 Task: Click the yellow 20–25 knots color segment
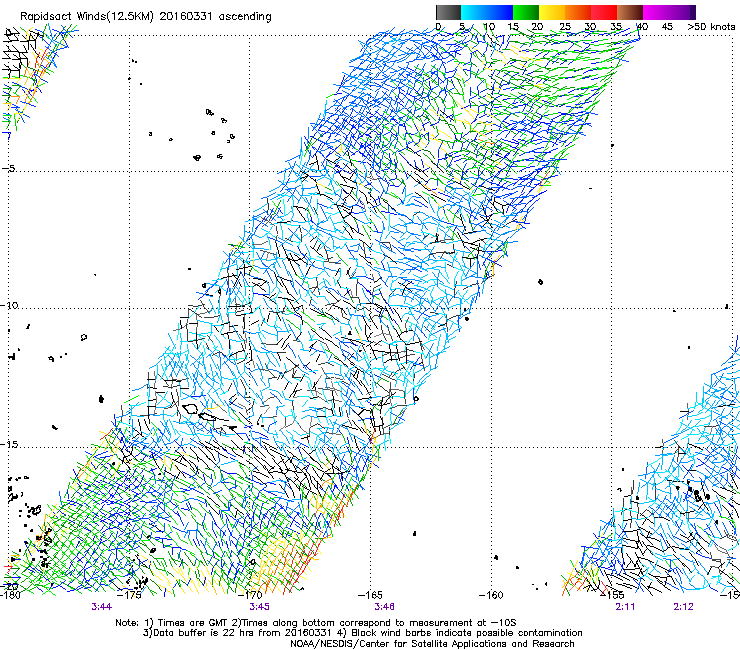tap(552, 12)
